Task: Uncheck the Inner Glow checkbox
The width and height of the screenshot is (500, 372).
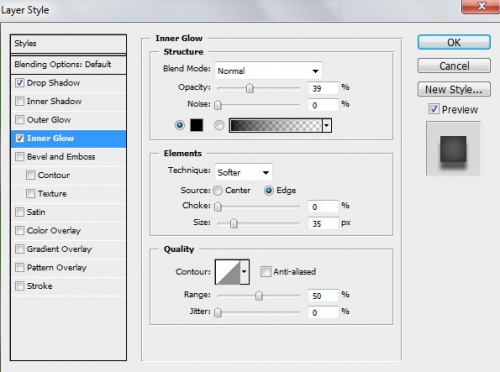Action: point(20,138)
